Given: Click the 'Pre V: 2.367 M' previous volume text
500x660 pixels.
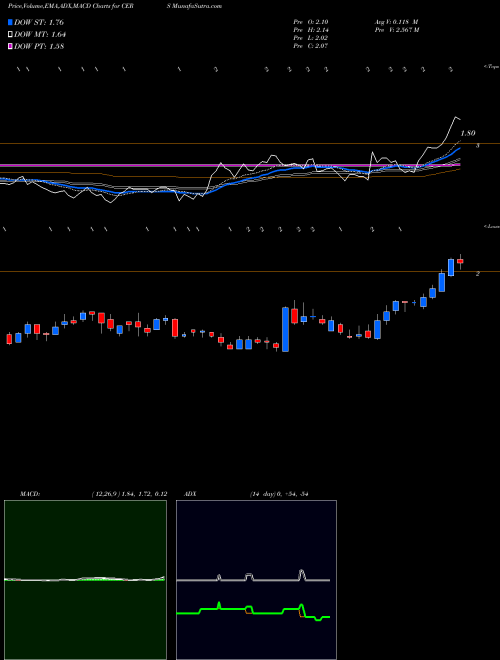Looking at the screenshot, I should click(396, 30).
